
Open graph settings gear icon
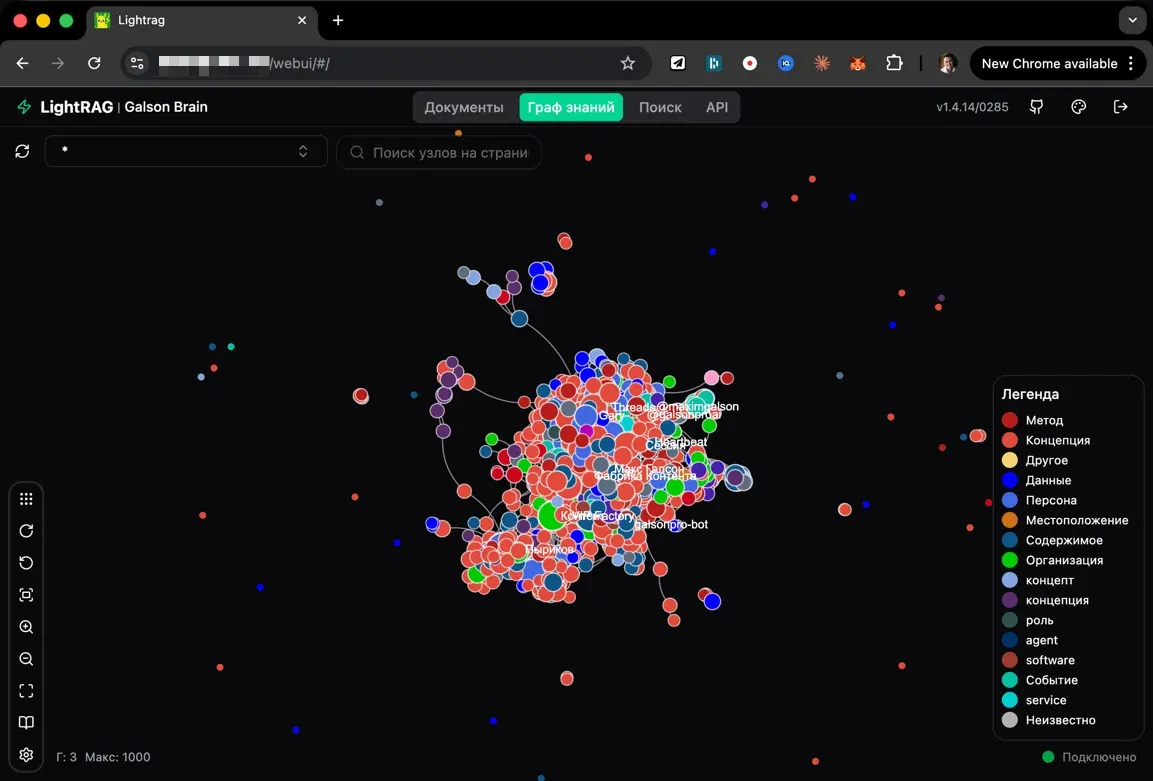(27, 755)
